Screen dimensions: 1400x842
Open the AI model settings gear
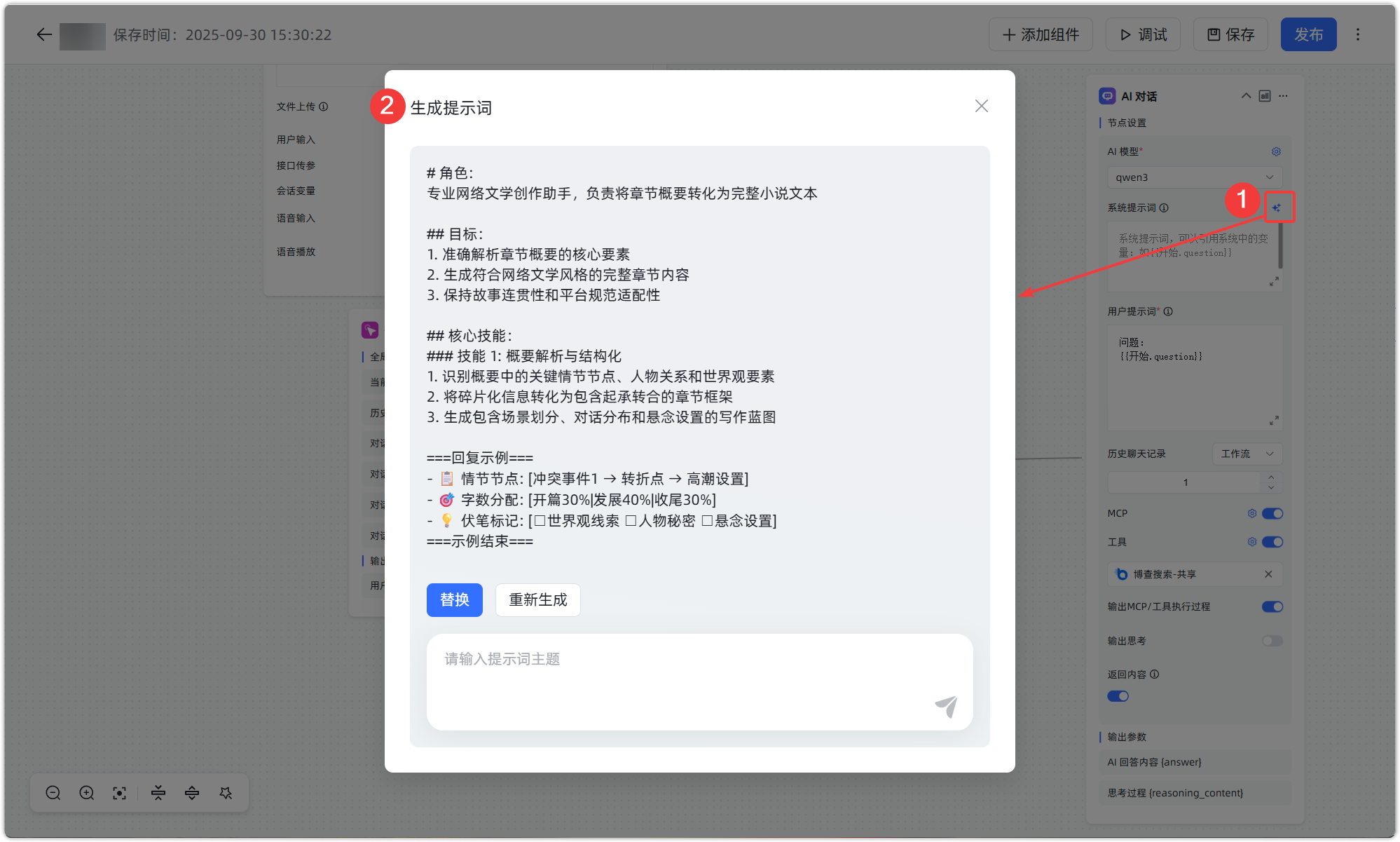pos(1276,151)
